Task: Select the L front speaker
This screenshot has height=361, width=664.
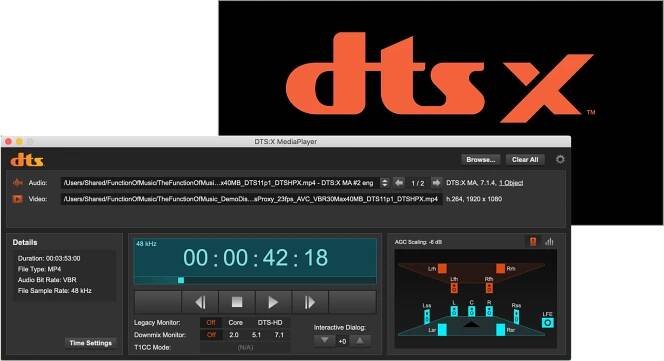Action: click(454, 311)
